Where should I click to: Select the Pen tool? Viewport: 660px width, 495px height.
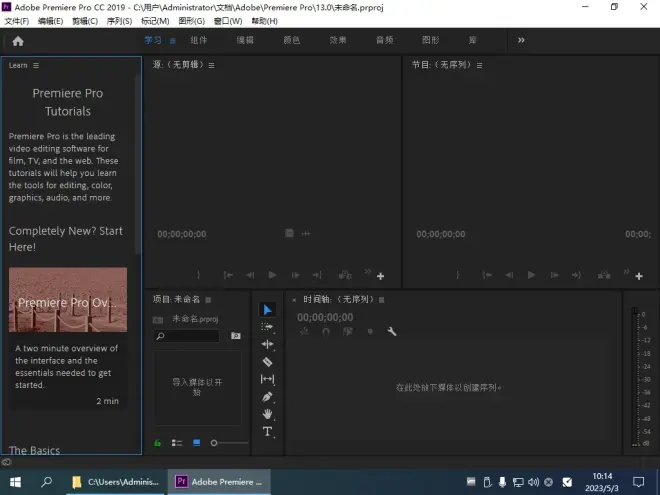[267, 397]
